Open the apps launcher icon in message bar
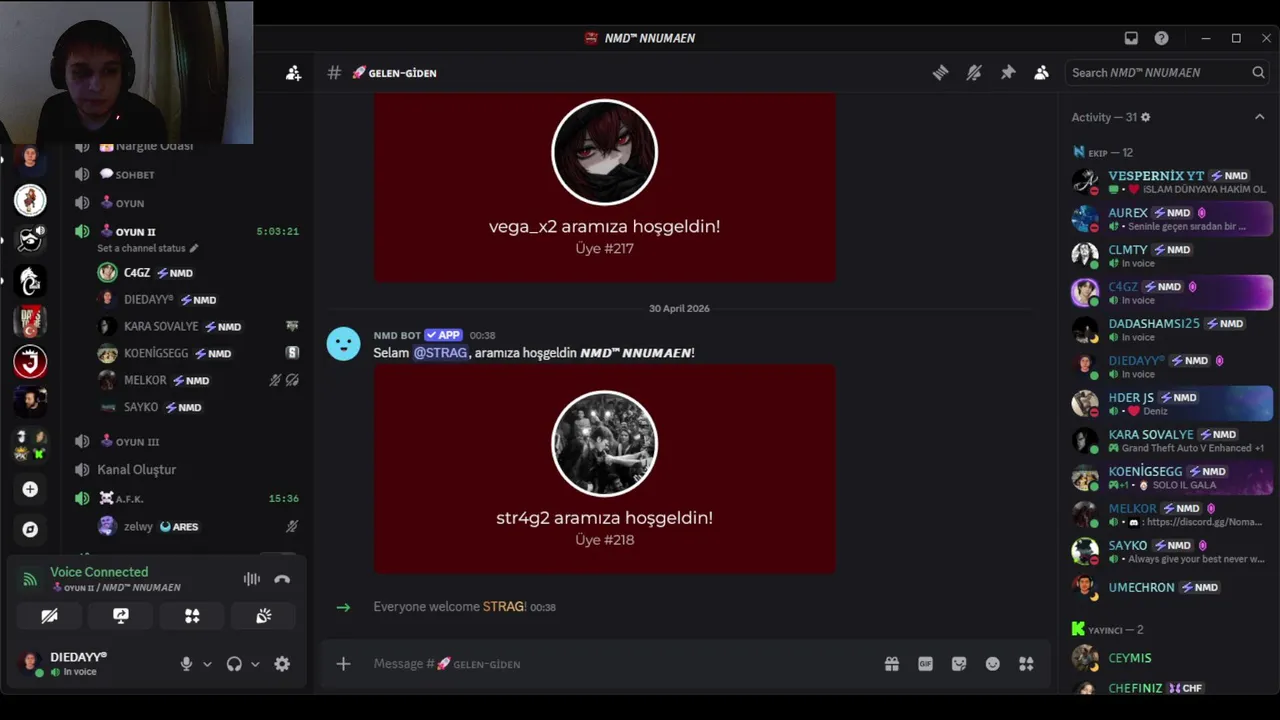 (x=1026, y=663)
